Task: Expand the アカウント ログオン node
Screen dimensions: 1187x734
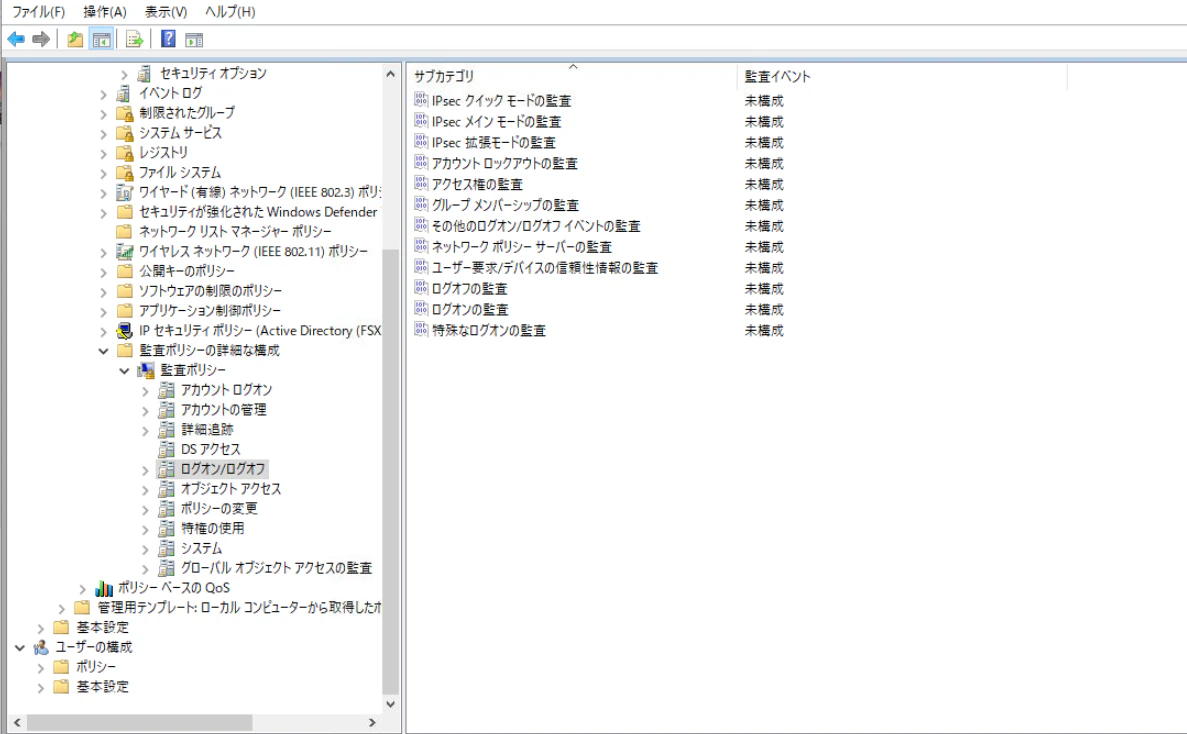Action: [x=145, y=390]
